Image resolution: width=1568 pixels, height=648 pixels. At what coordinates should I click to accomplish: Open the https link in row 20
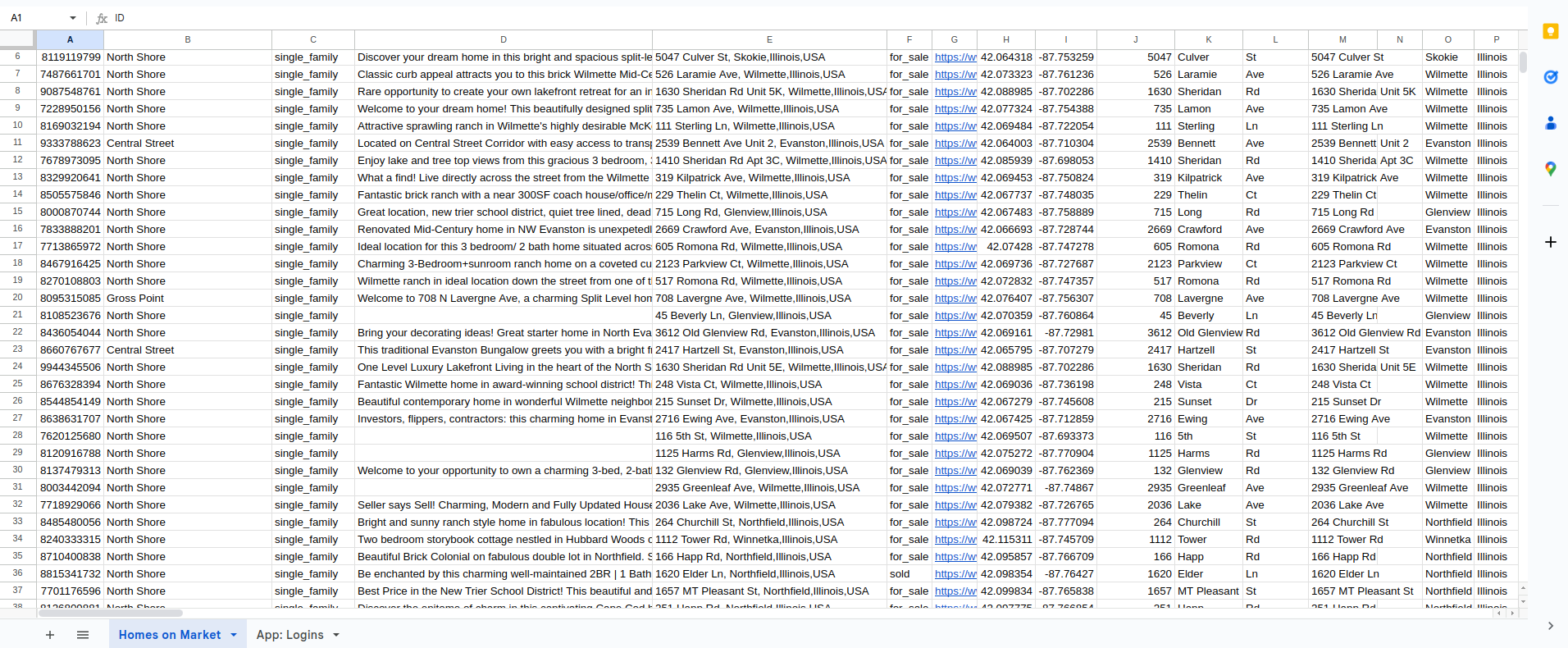click(955, 299)
